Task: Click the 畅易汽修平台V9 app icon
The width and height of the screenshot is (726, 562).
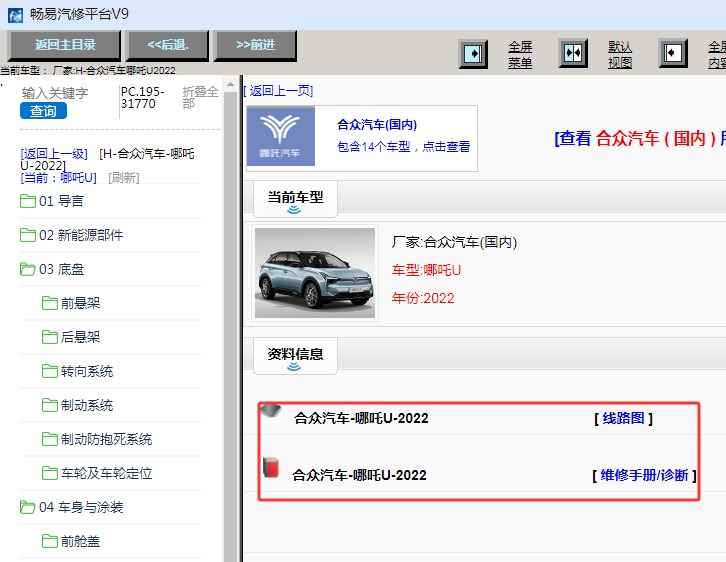Action: (15, 15)
